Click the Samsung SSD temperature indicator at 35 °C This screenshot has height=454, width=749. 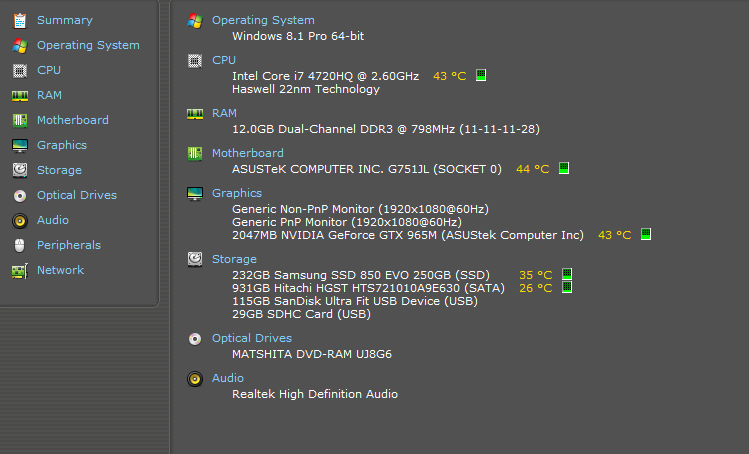pyautogui.click(x=567, y=274)
